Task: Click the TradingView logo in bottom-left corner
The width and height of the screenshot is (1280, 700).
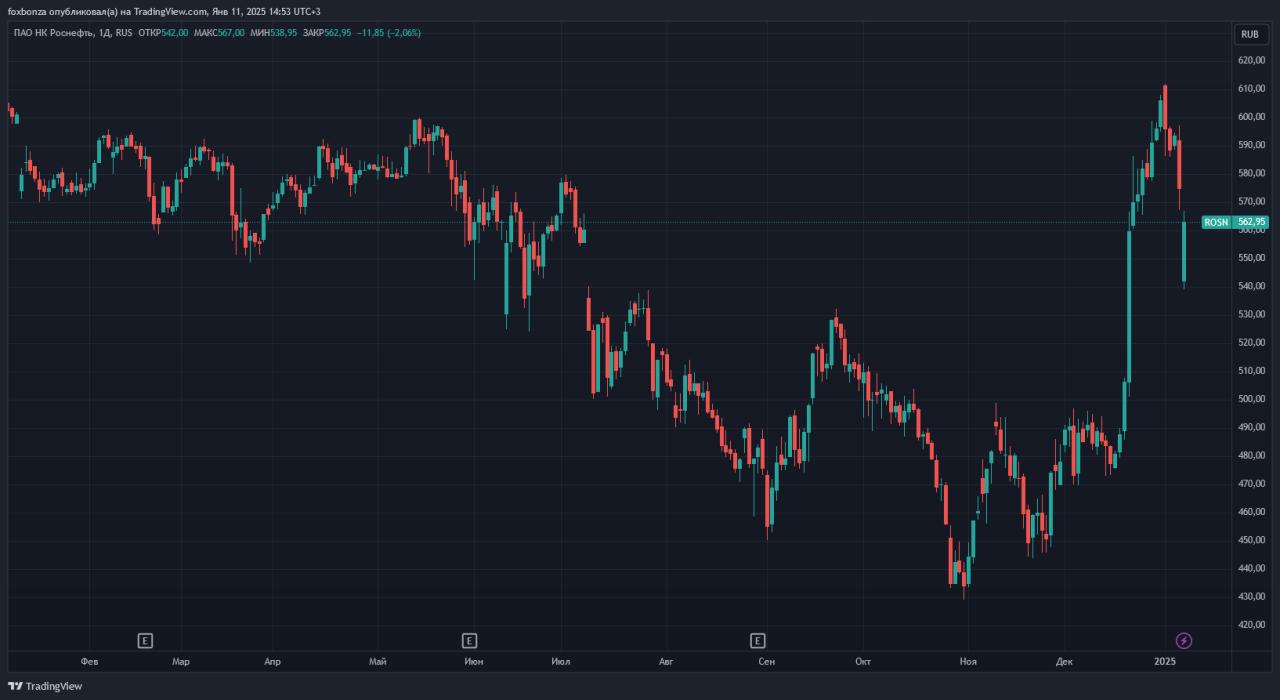Action: pos(45,686)
